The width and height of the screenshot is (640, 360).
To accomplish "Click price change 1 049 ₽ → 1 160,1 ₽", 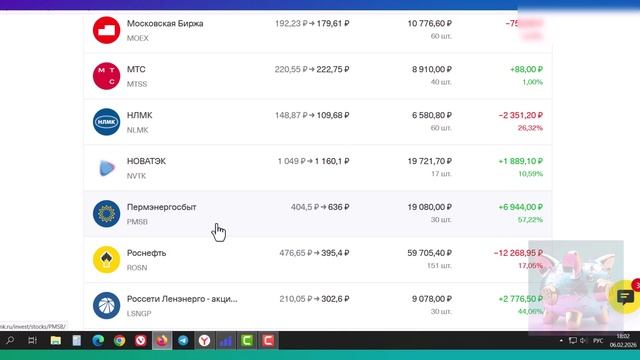I will 313,161.
